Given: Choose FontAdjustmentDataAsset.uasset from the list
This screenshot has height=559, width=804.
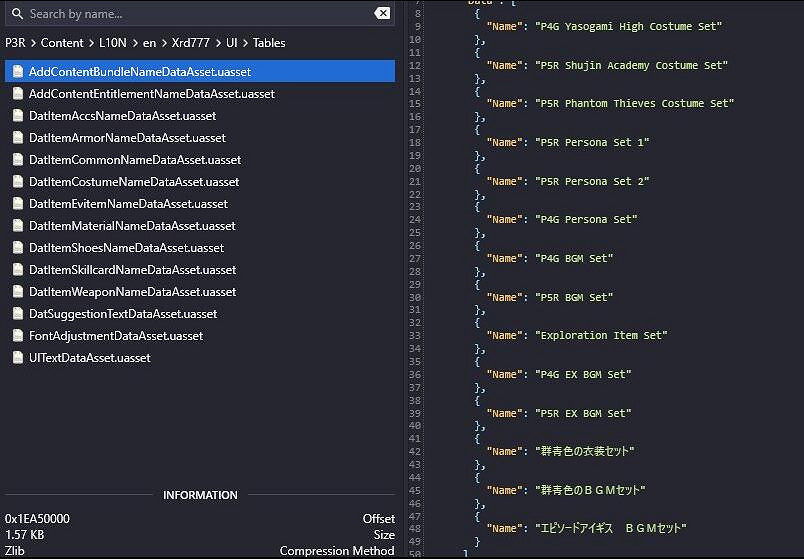Looking at the screenshot, I should [116, 336].
